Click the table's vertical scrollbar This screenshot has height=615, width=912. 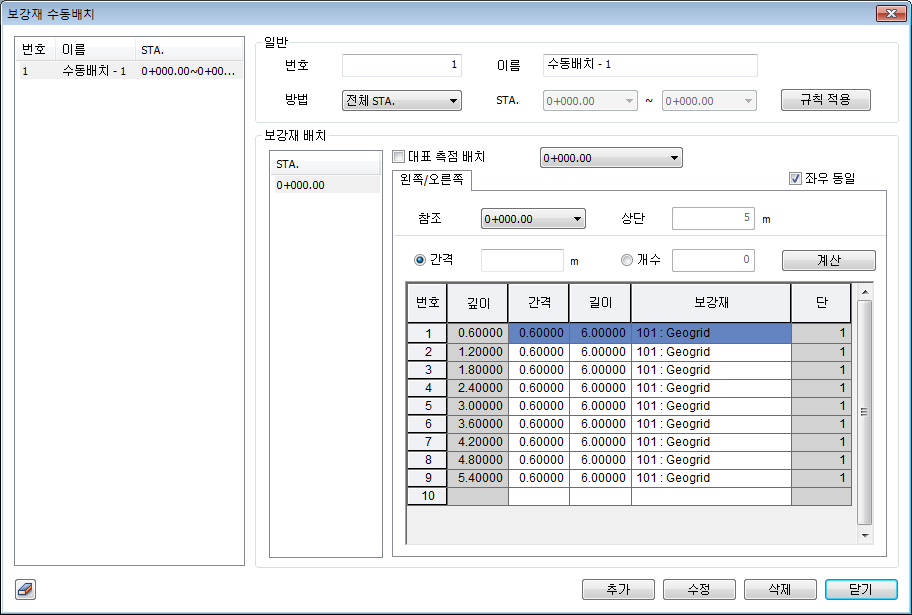coord(865,410)
